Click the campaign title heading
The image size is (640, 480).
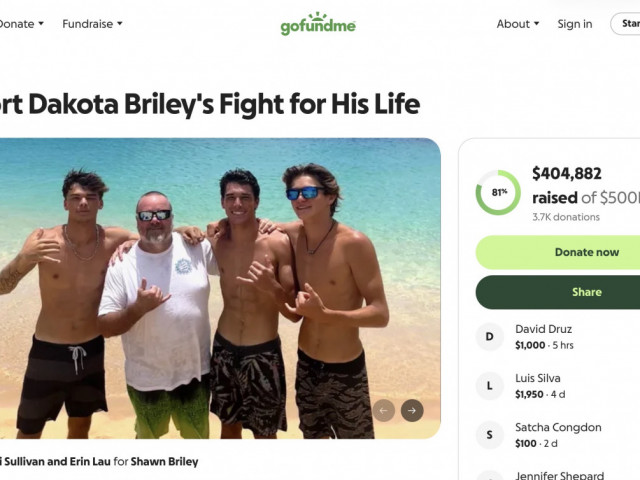[x=210, y=104]
